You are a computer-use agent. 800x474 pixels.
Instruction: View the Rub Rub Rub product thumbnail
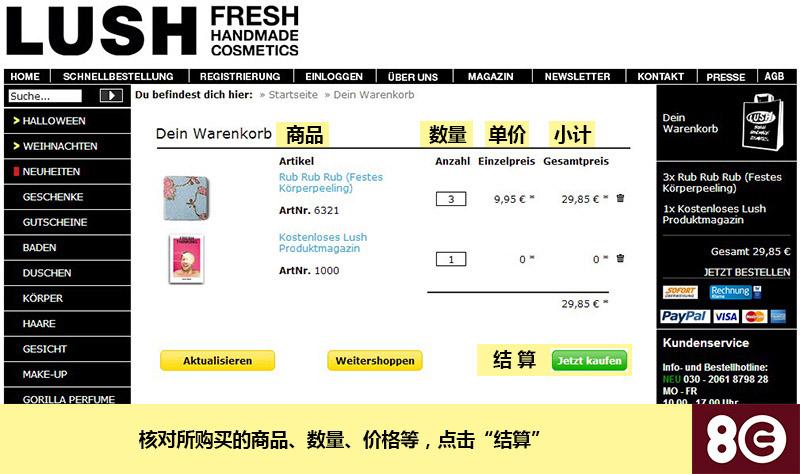[x=186, y=198]
